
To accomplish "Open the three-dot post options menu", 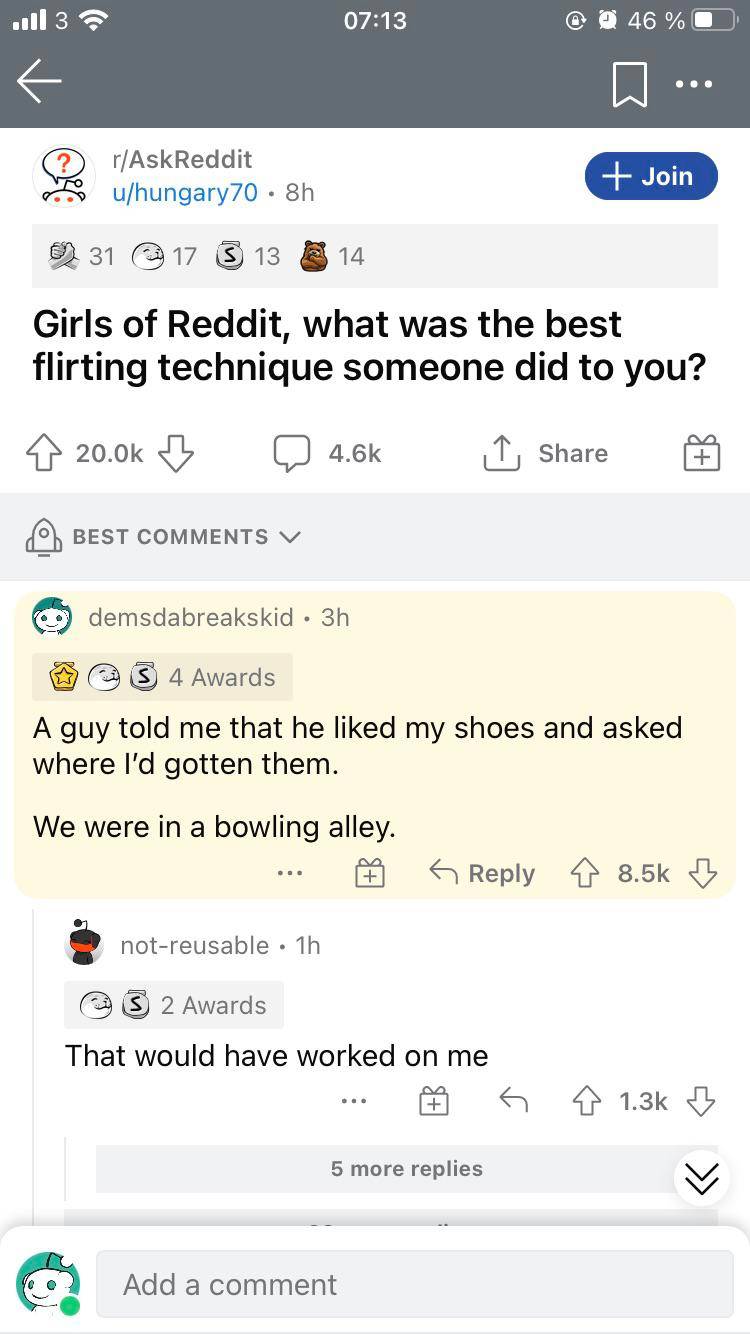I will (x=694, y=84).
